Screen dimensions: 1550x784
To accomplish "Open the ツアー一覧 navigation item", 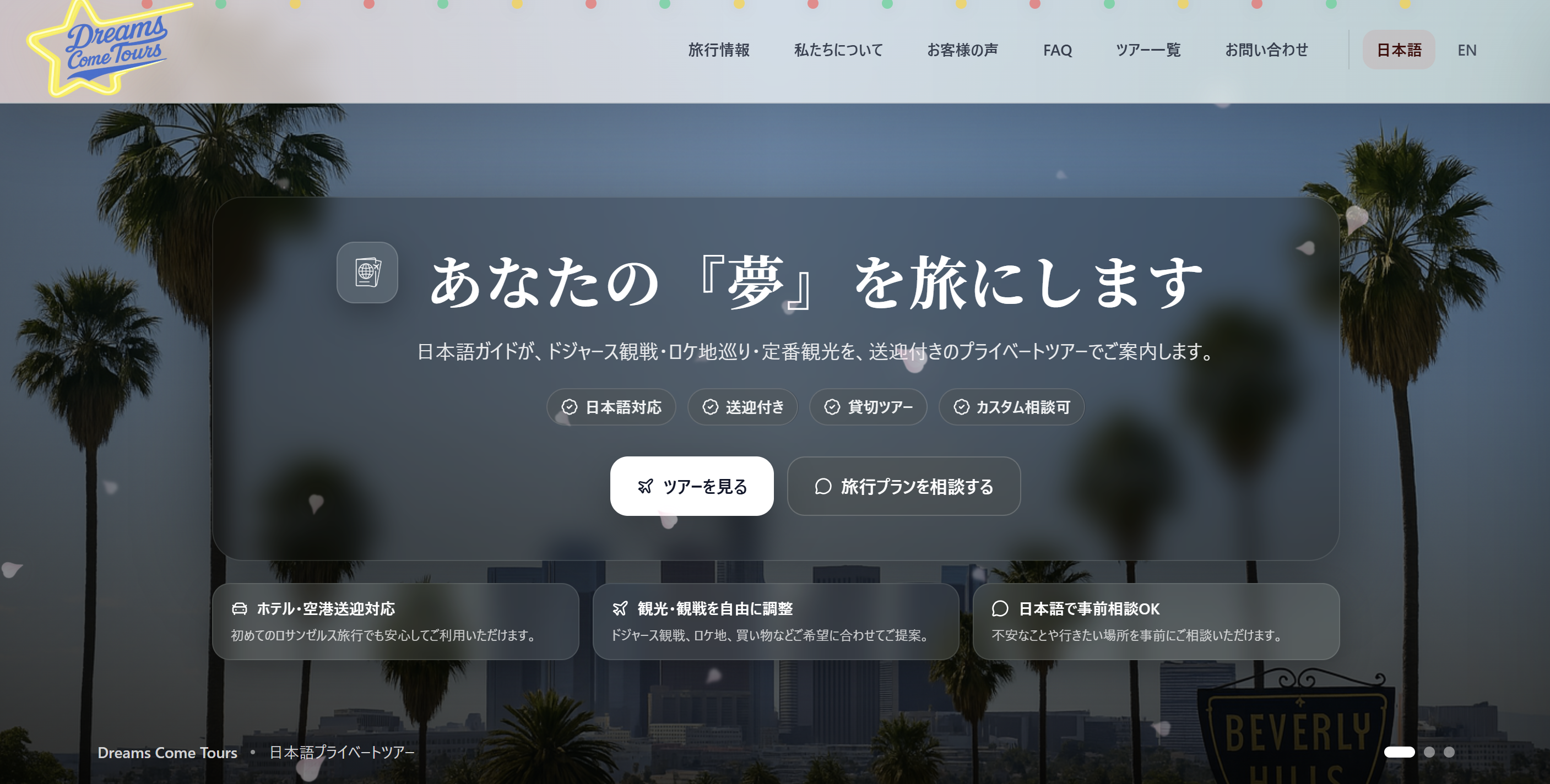I will [1148, 50].
